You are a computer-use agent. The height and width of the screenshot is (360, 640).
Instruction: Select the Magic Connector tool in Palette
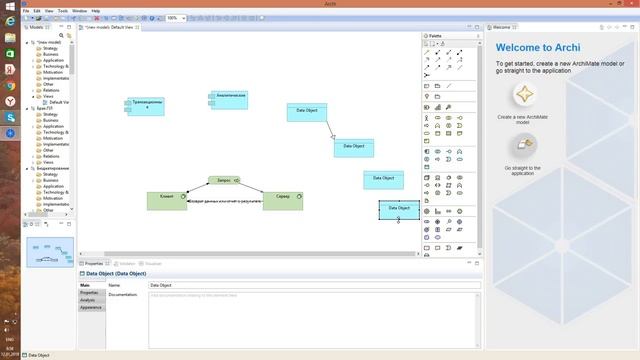pos(427,52)
